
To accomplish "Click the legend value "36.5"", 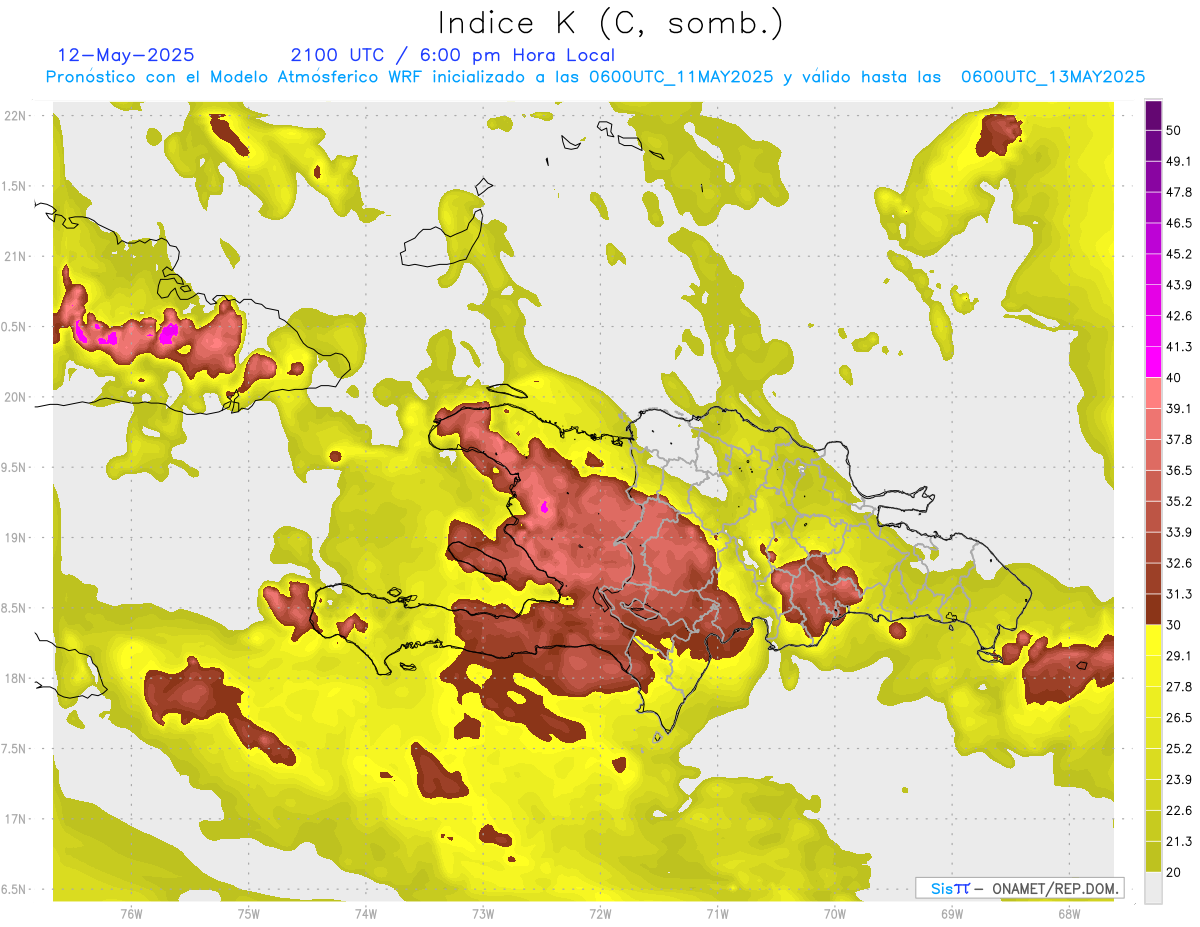I will coord(1179,470).
